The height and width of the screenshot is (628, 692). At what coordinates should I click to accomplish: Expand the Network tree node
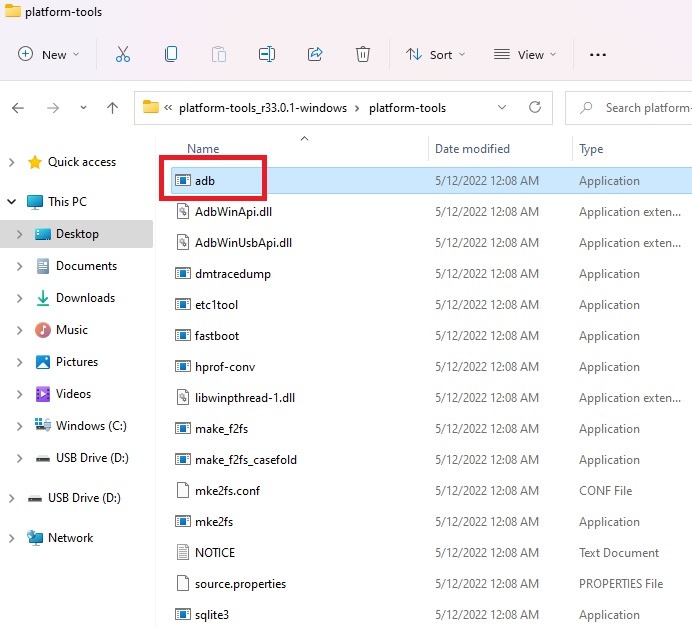11,538
